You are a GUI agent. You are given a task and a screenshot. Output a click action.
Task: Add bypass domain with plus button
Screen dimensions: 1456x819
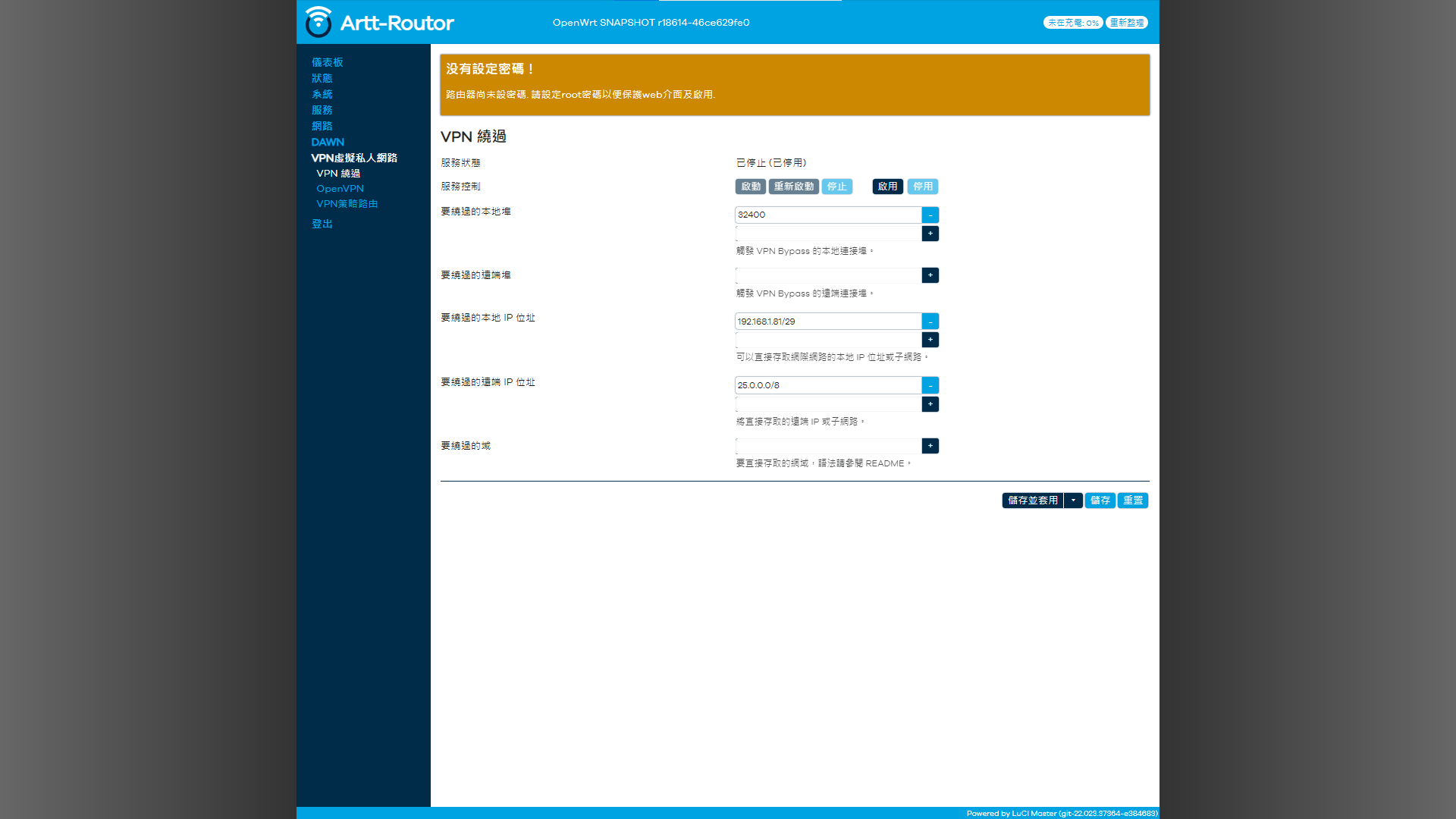930,446
